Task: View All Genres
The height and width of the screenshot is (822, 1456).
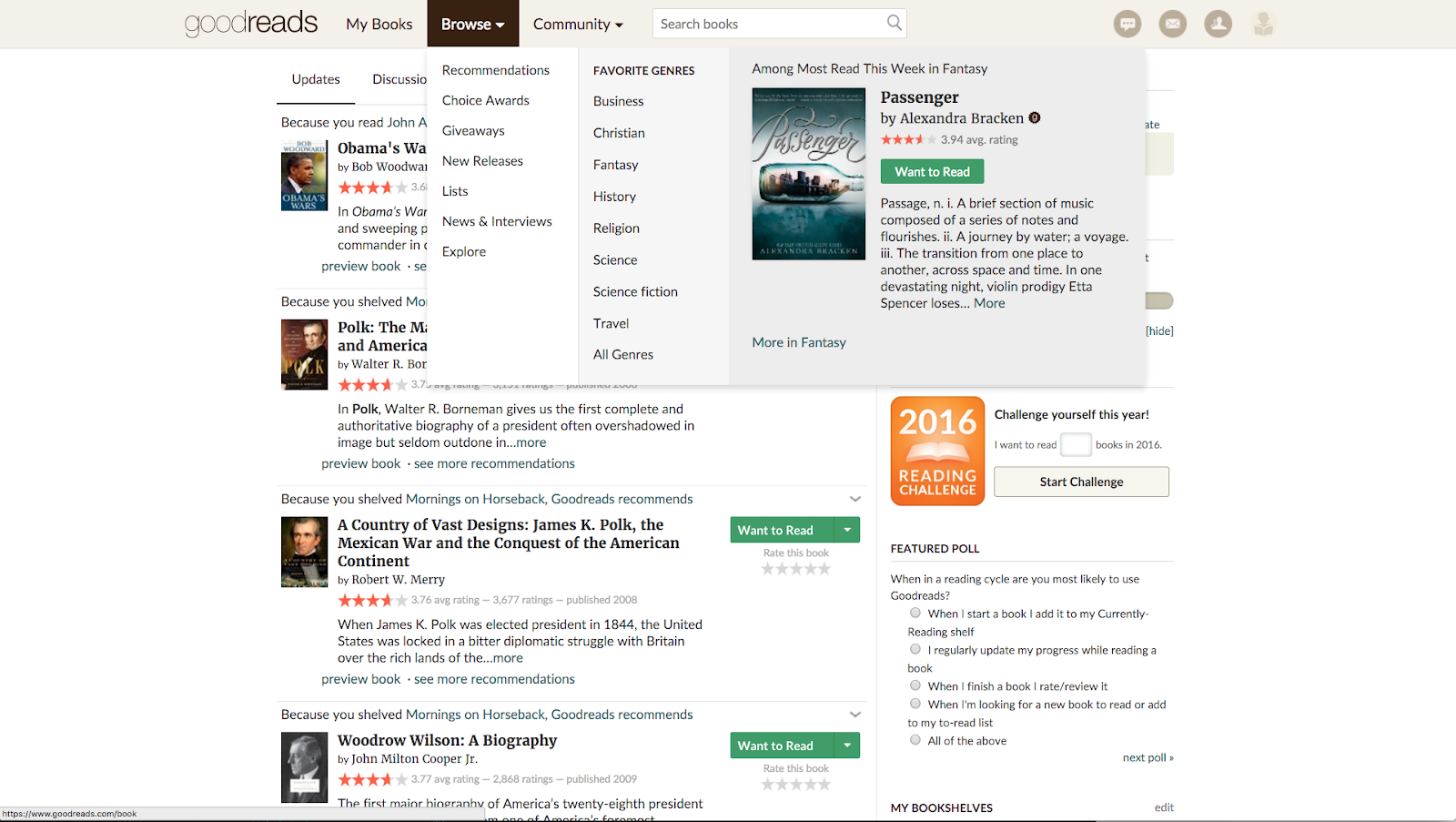Action: point(623,354)
